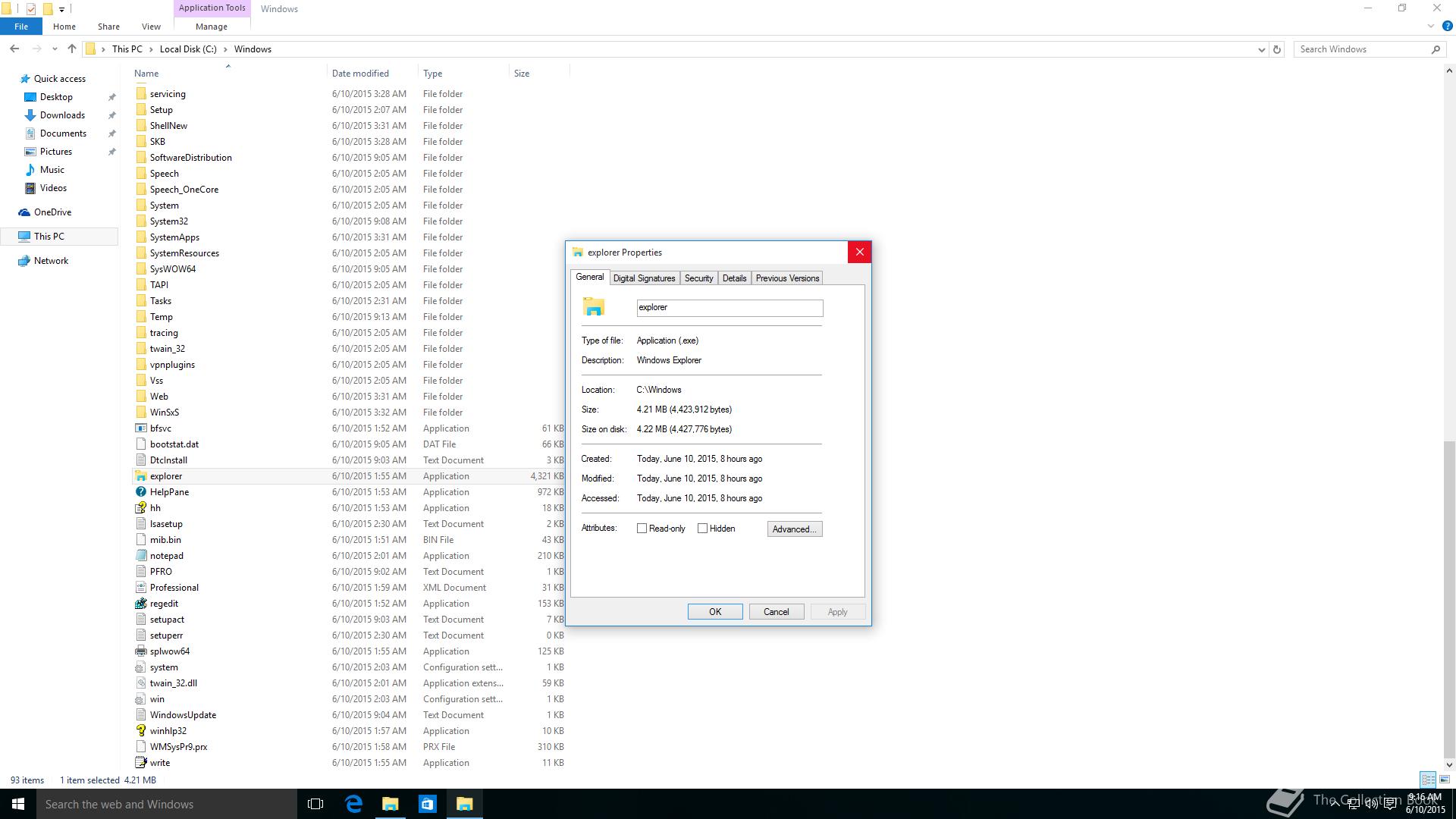Click the file name field in properties
The image size is (1456, 819).
click(730, 308)
